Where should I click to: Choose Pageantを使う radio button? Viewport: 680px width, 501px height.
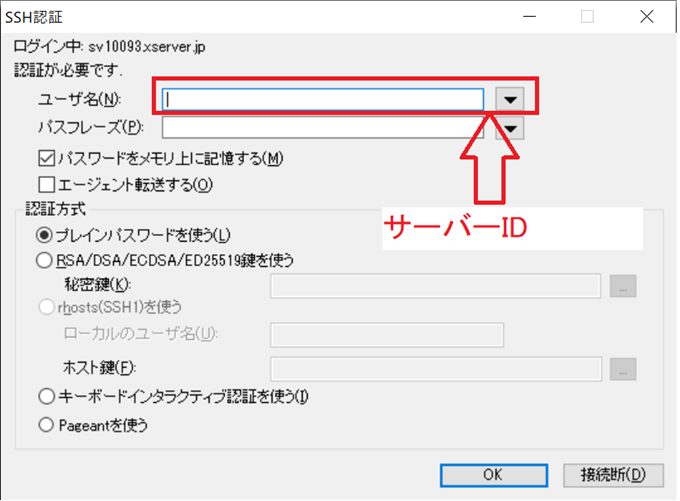tap(44, 425)
